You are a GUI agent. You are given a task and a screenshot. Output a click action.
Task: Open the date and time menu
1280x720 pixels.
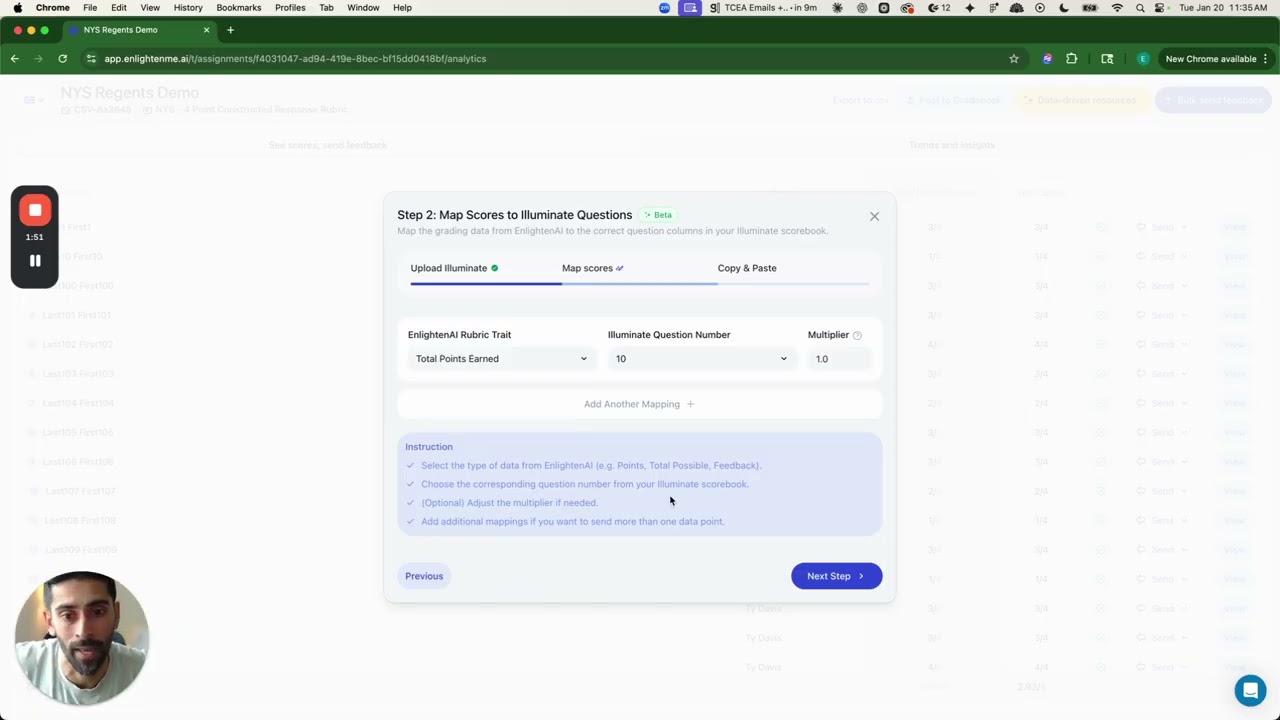tap(1223, 8)
